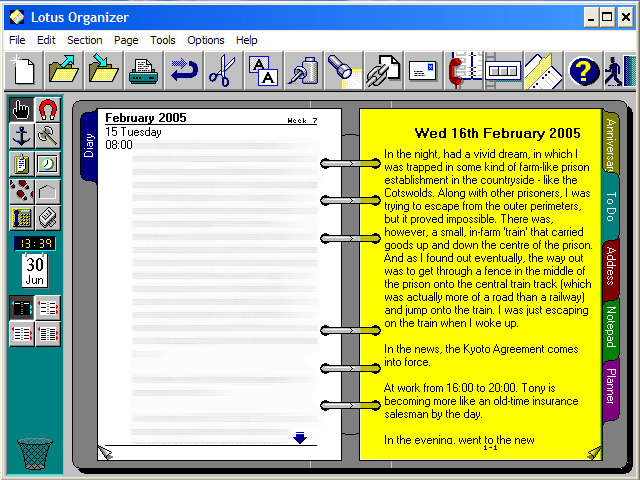The height and width of the screenshot is (480, 640).
Task: Click the red telephone dial icon
Action: click(464, 71)
